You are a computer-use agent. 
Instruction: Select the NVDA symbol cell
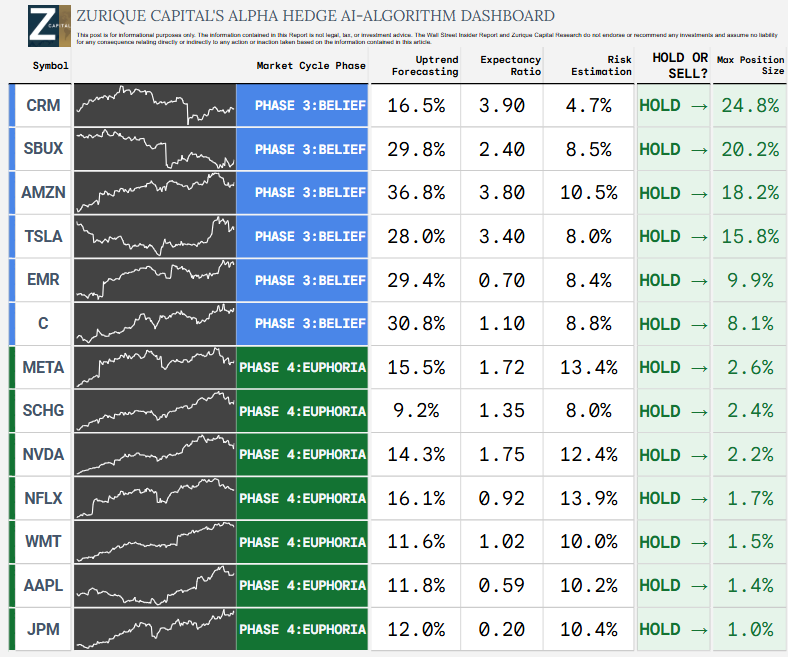[x=43, y=454]
